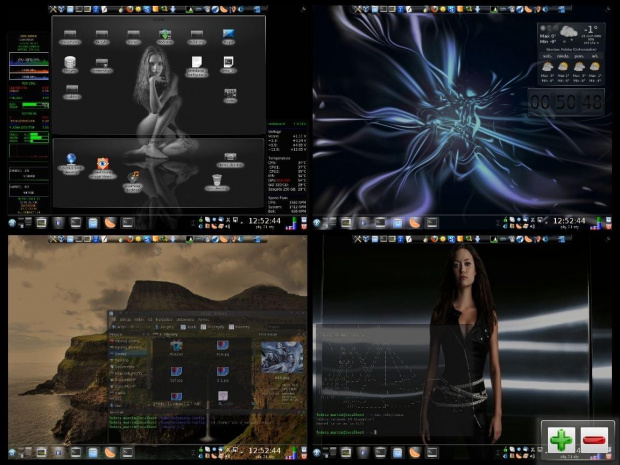Click the sensors temperature widget on grayscale desktop

tap(287, 168)
